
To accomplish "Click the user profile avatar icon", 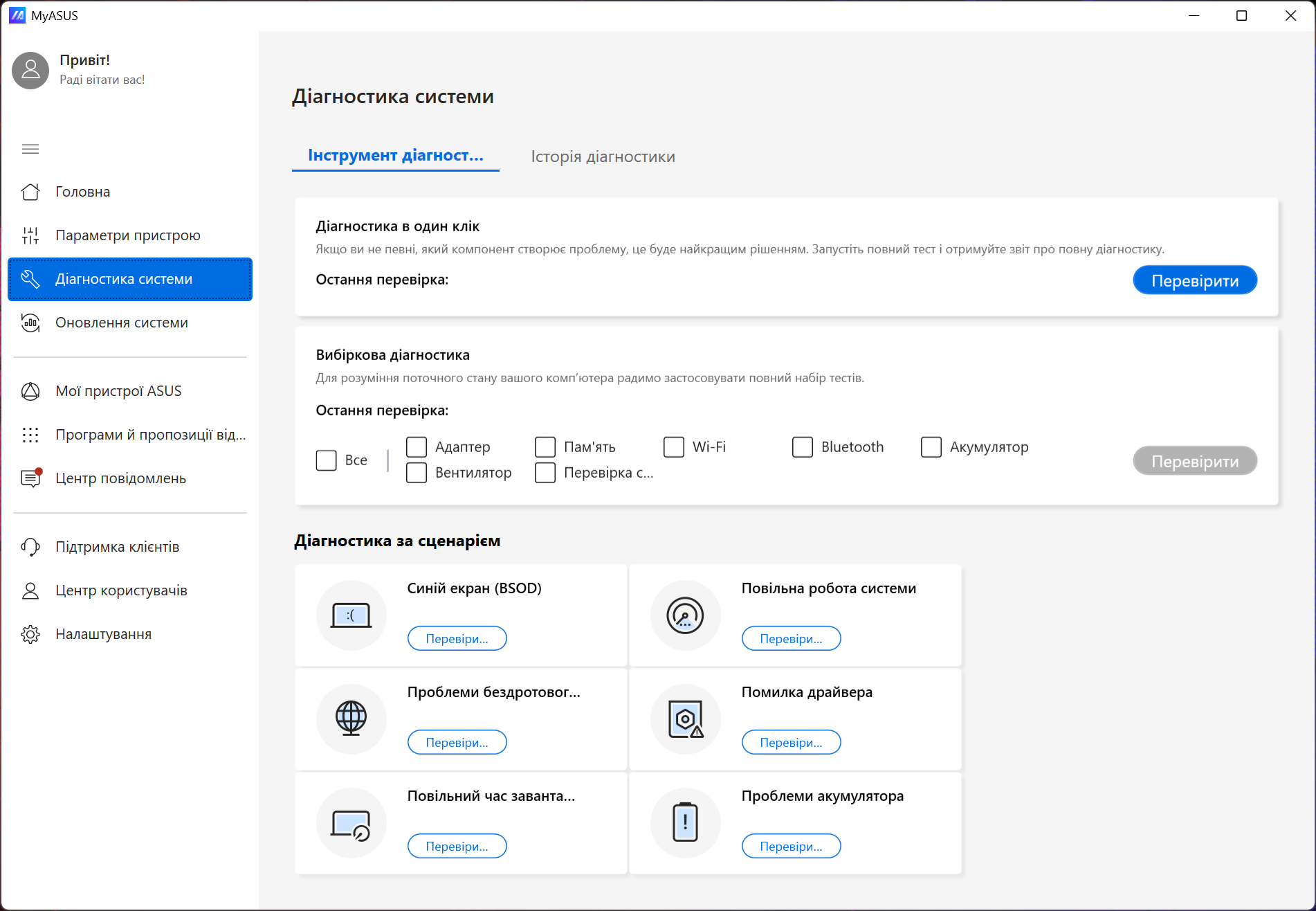I will point(30,70).
